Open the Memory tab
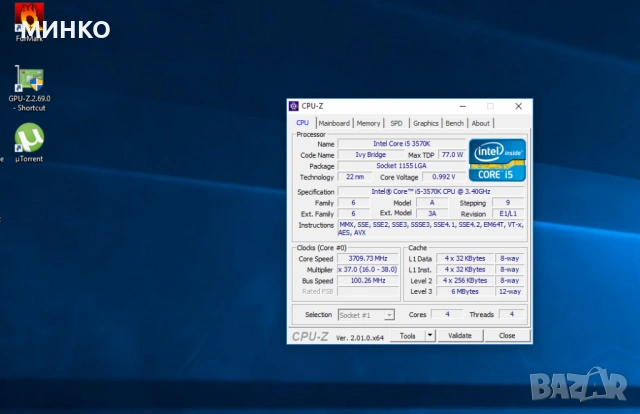This screenshot has width=640, height=414. coord(368,123)
